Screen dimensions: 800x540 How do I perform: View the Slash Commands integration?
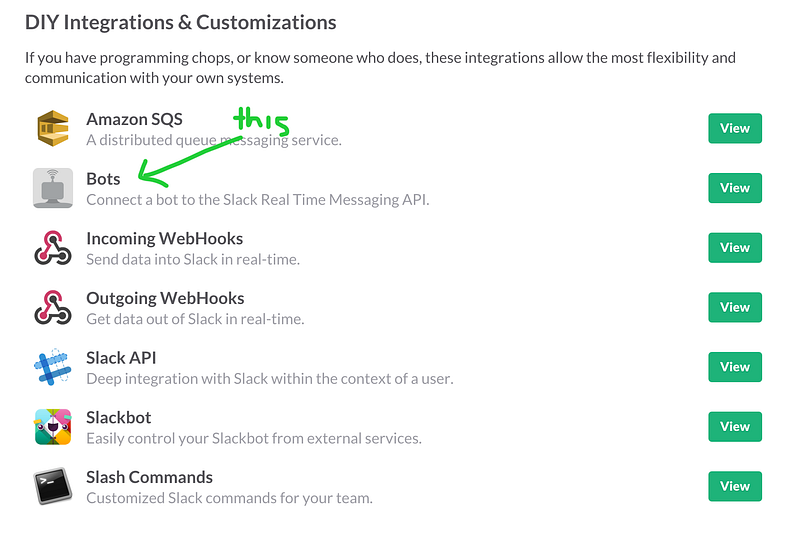(735, 486)
